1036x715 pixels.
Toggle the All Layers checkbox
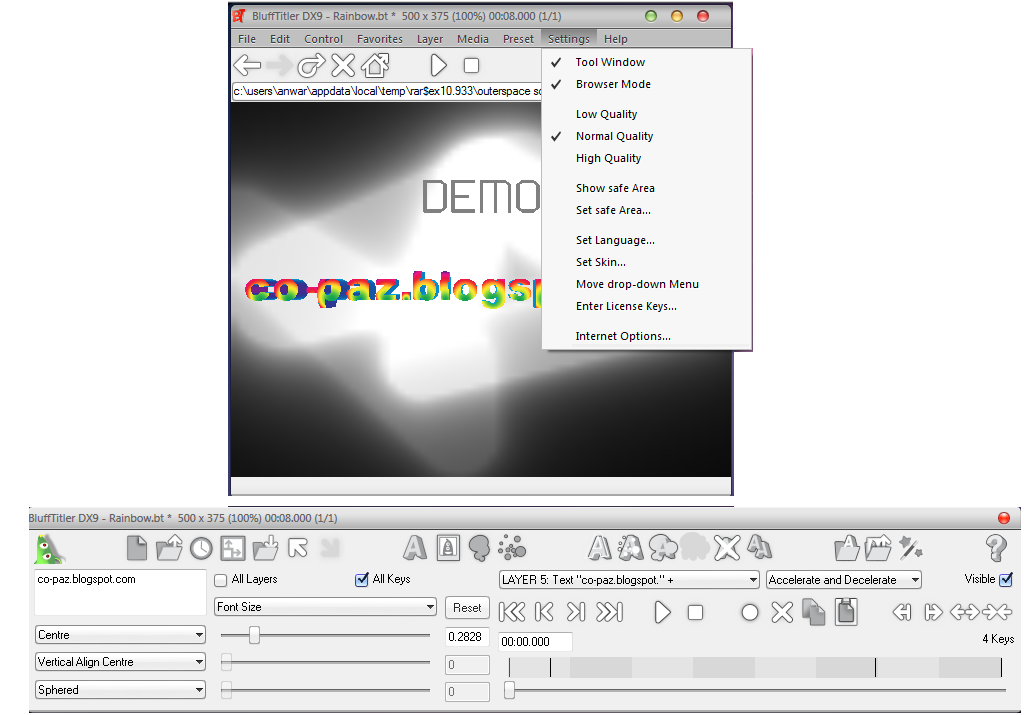[x=221, y=580]
